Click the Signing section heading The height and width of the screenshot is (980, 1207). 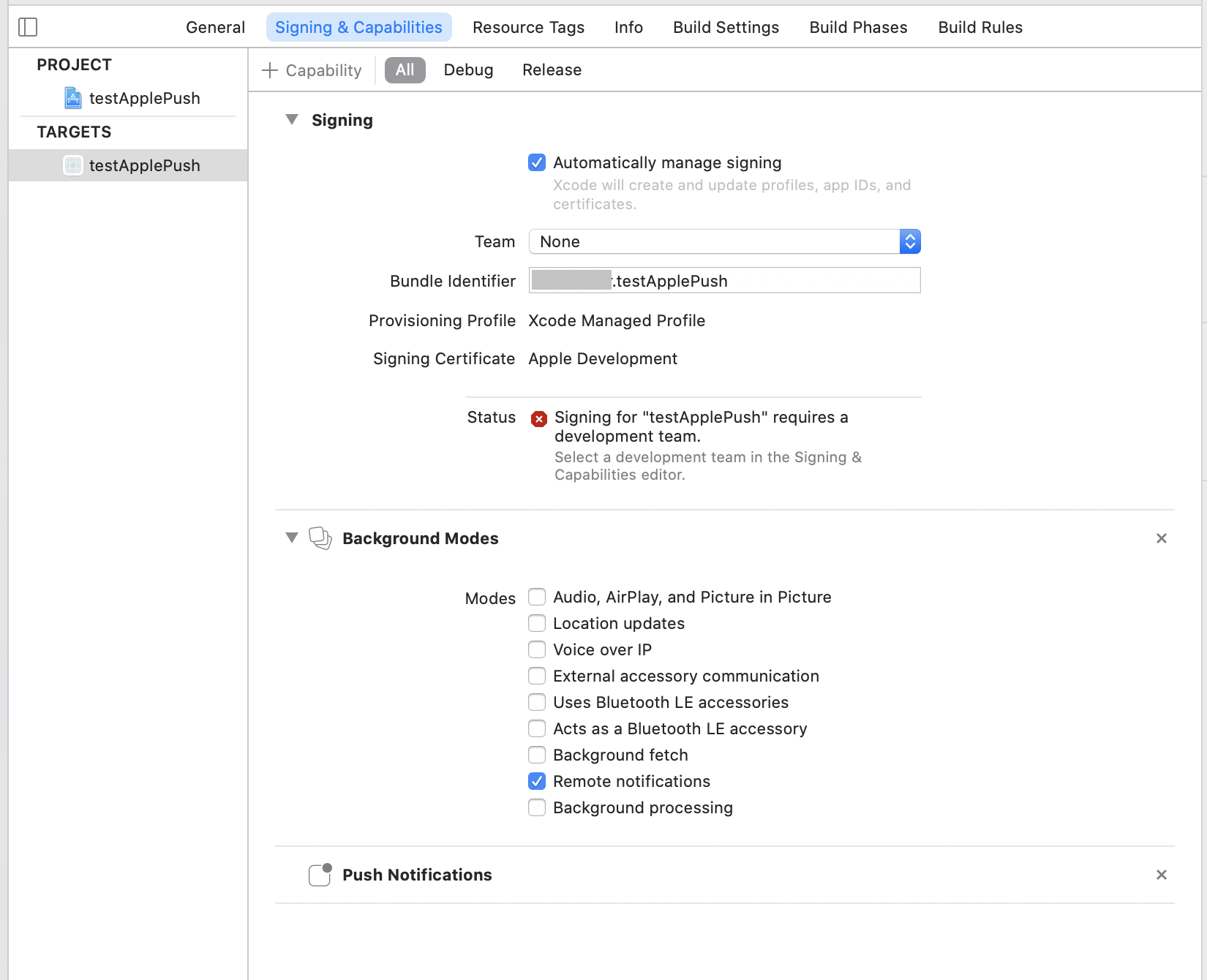click(x=342, y=120)
